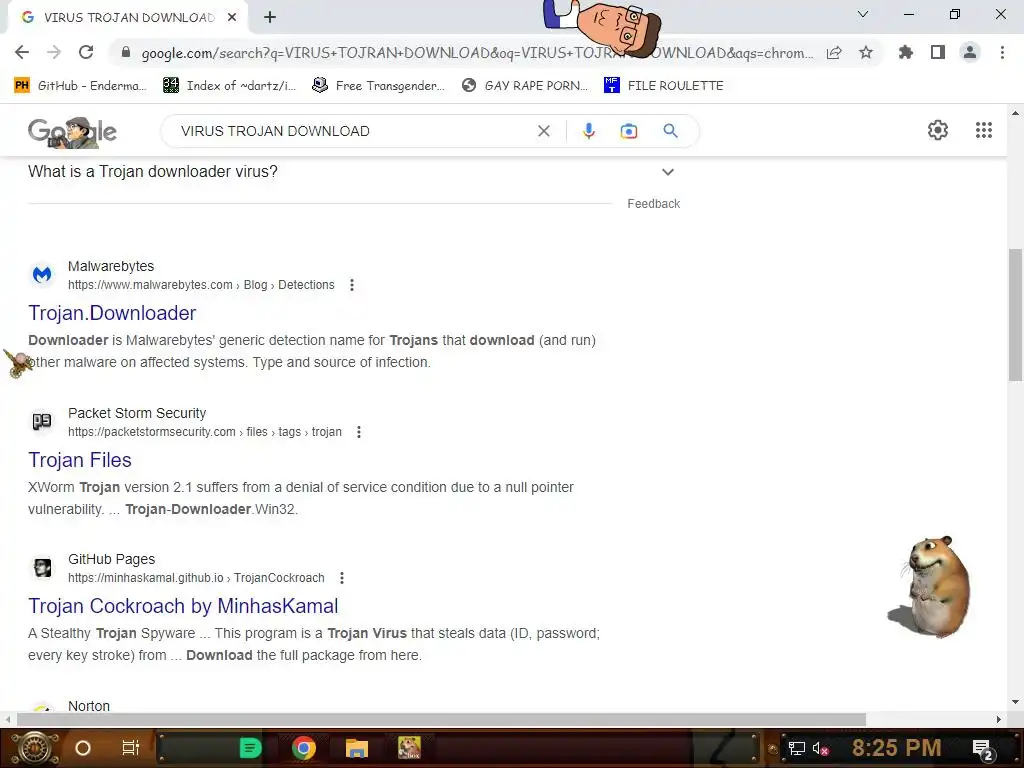
Task: Click the Google logo
Action: pos(72,131)
